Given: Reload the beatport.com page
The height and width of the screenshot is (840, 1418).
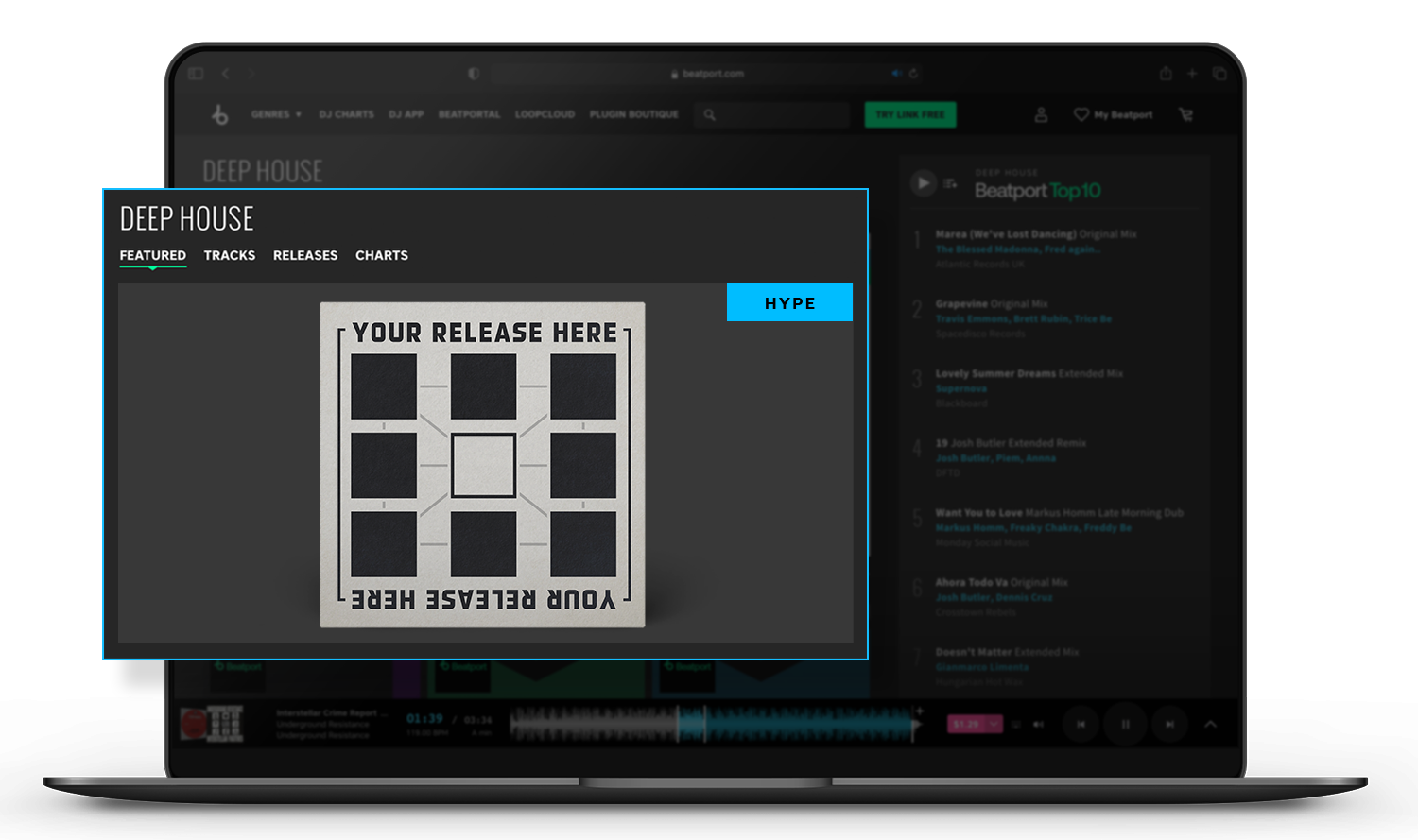Looking at the screenshot, I should pos(914,74).
